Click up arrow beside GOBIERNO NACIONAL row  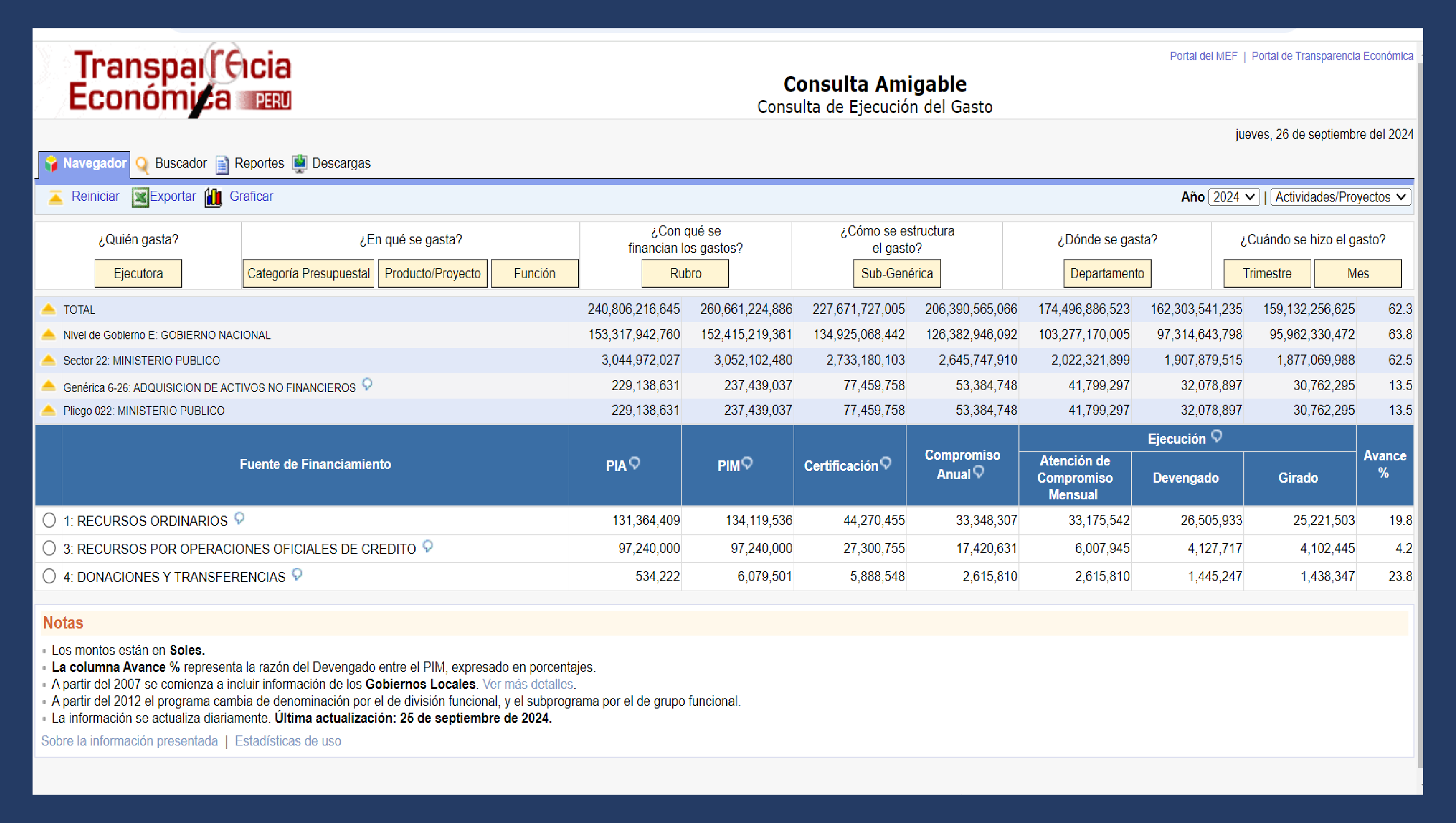[49, 334]
